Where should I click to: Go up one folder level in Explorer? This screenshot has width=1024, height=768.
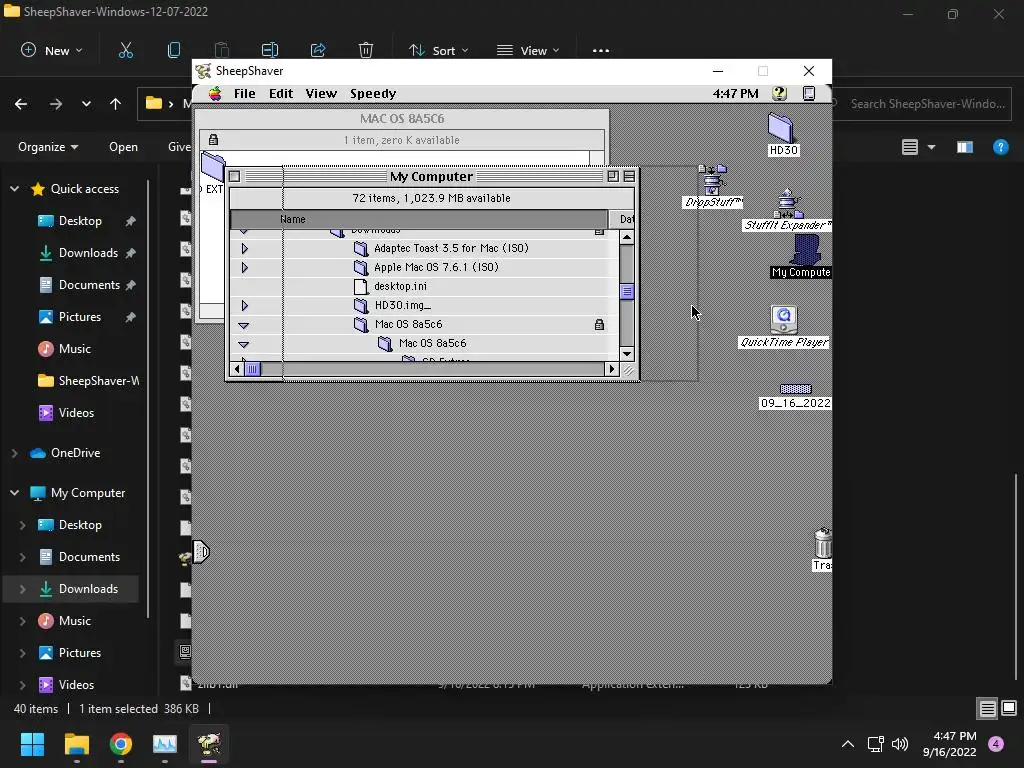coord(116,104)
